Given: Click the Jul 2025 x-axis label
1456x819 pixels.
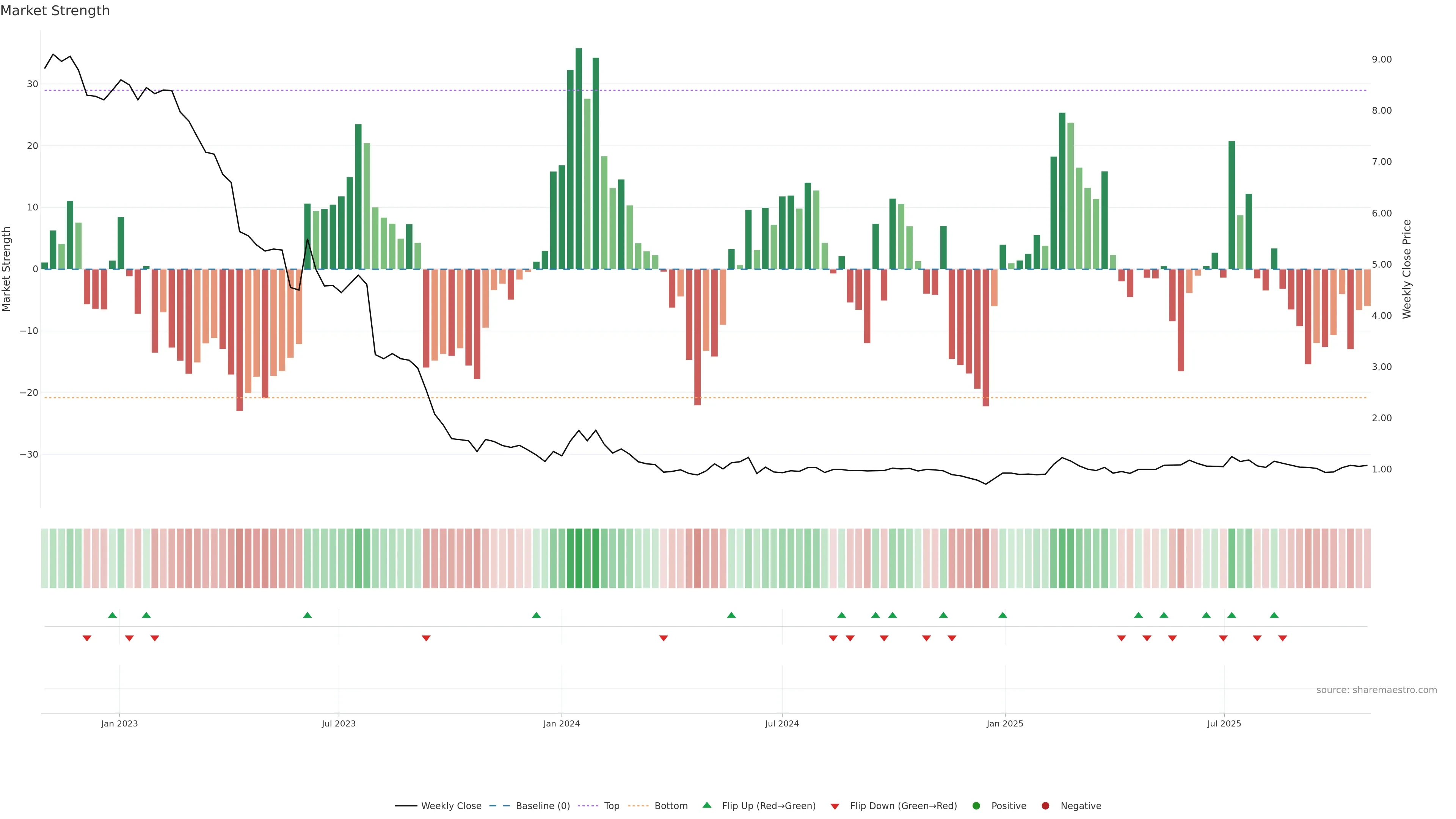Looking at the screenshot, I should tap(1224, 723).
